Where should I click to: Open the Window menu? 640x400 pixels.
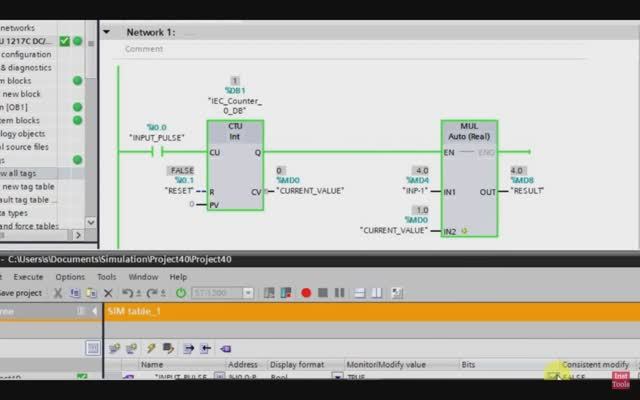tap(143, 277)
